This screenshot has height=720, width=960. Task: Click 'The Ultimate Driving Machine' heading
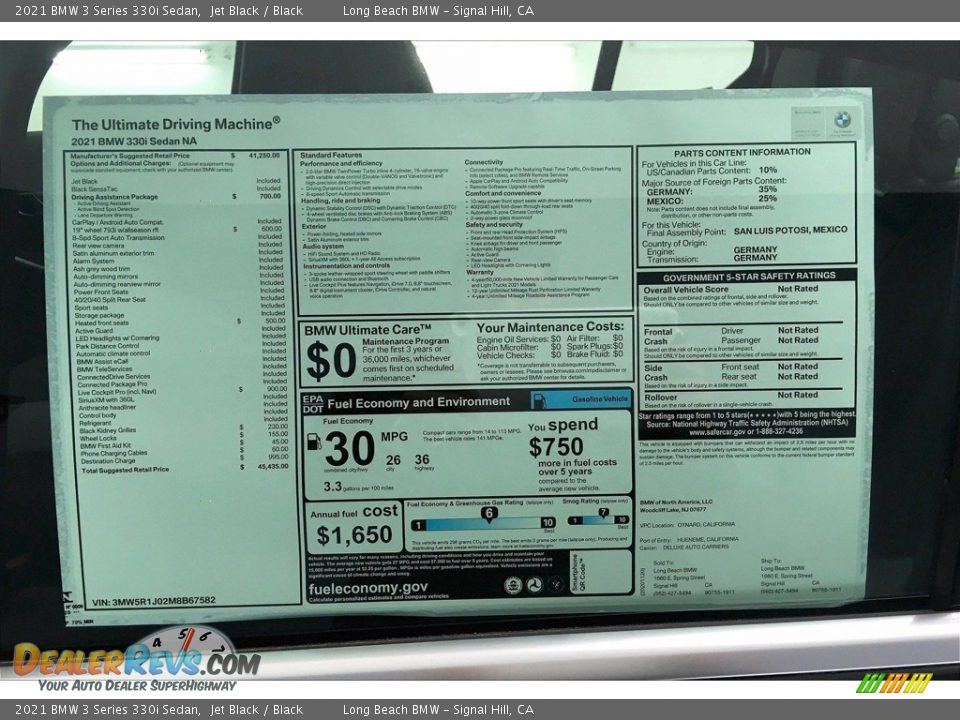[176, 124]
